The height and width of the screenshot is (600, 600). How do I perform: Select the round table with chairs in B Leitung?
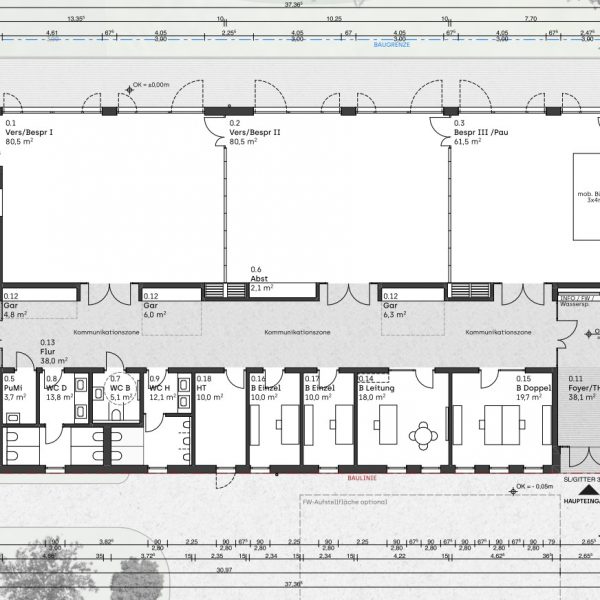424,433
